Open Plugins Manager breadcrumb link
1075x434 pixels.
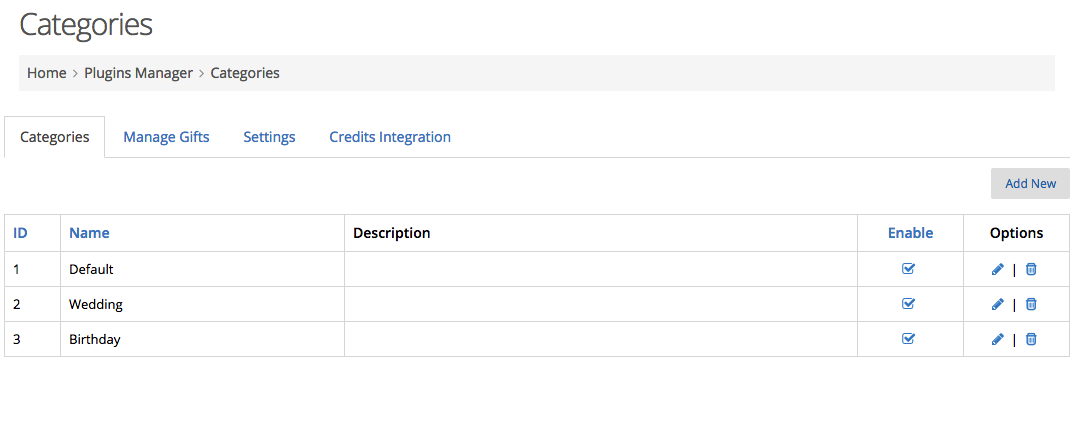[x=138, y=73]
